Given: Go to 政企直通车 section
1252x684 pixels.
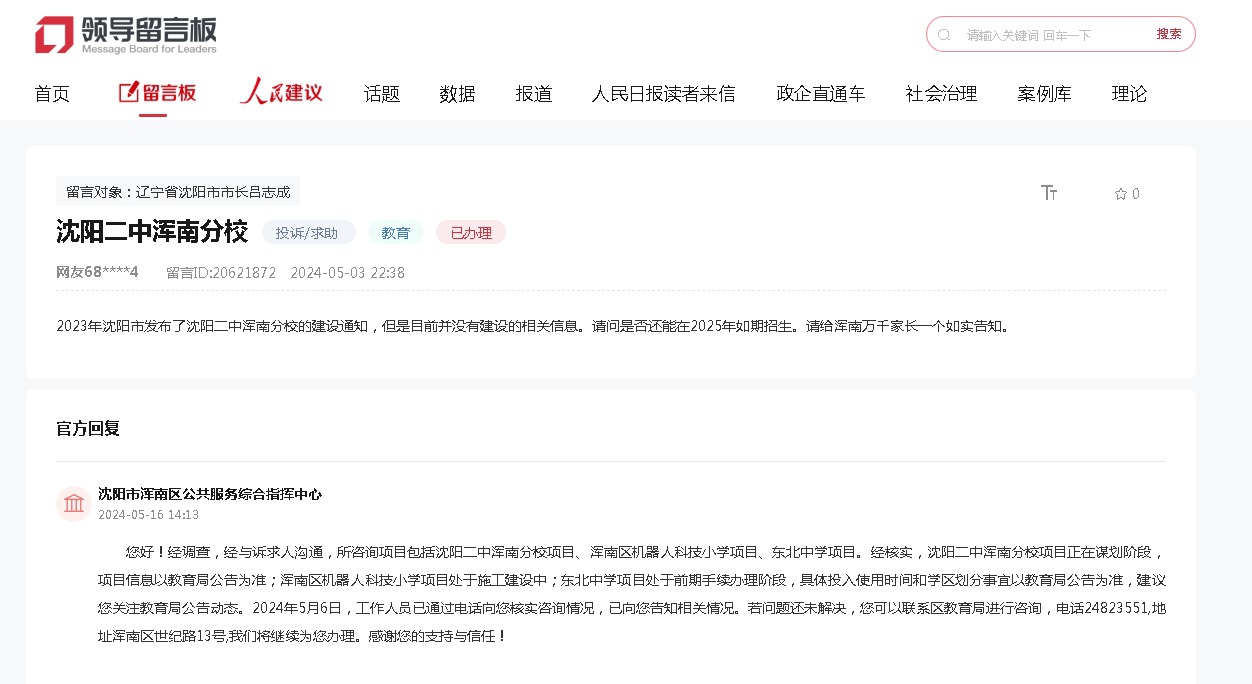Looking at the screenshot, I should [820, 94].
